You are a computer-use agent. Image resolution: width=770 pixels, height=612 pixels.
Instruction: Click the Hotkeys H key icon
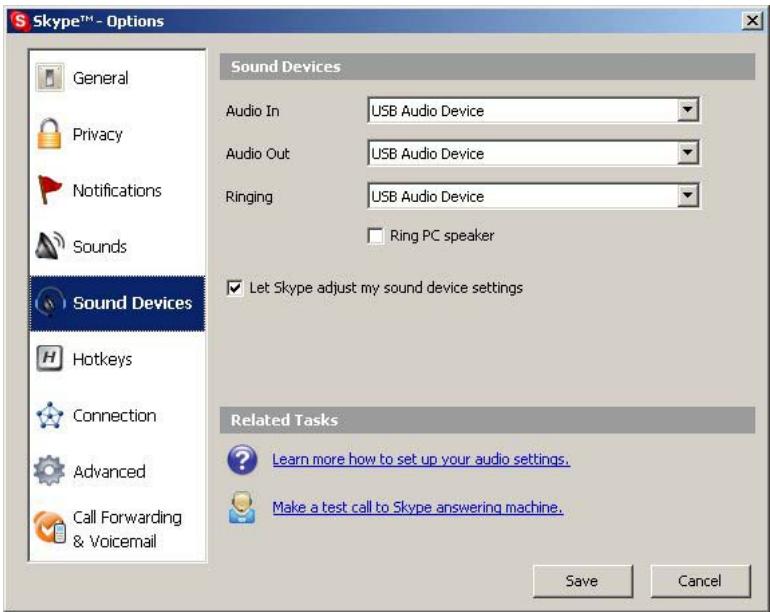pyautogui.click(x=49, y=358)
